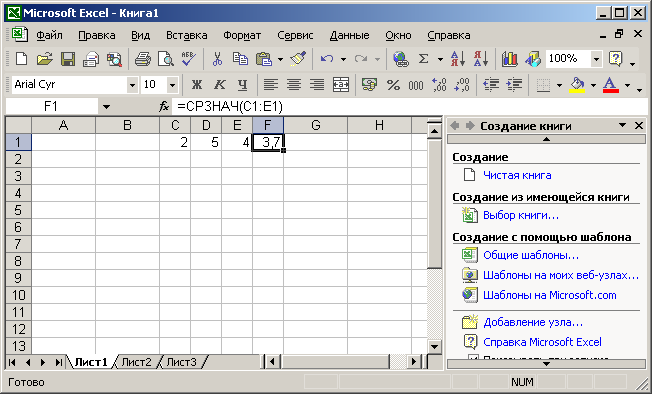The height and width of the screenshot is (394, 652).
Task: Open the Drawing toolbar icon
Action: [x=533, y=59]
